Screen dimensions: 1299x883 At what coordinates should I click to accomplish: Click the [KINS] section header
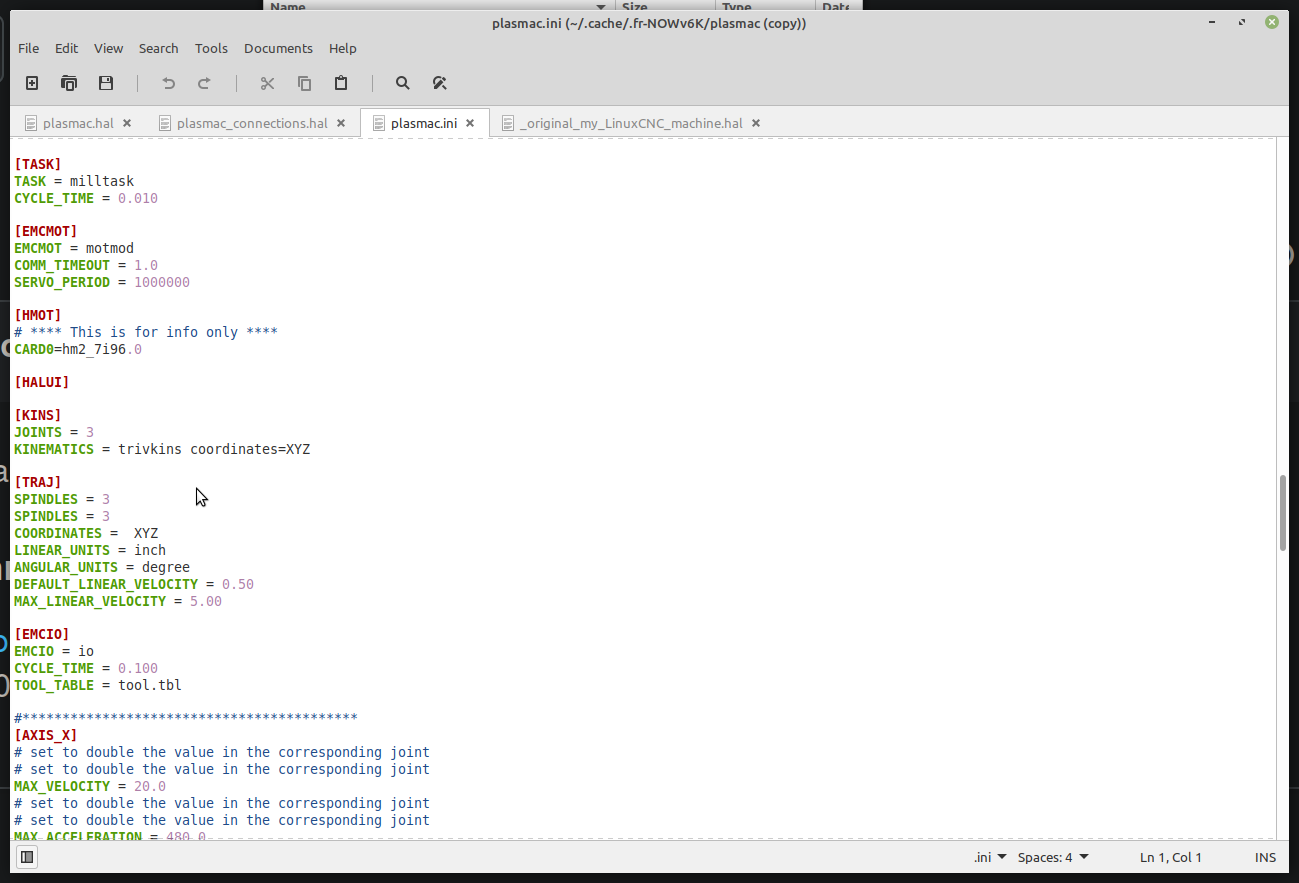point(38,416)
